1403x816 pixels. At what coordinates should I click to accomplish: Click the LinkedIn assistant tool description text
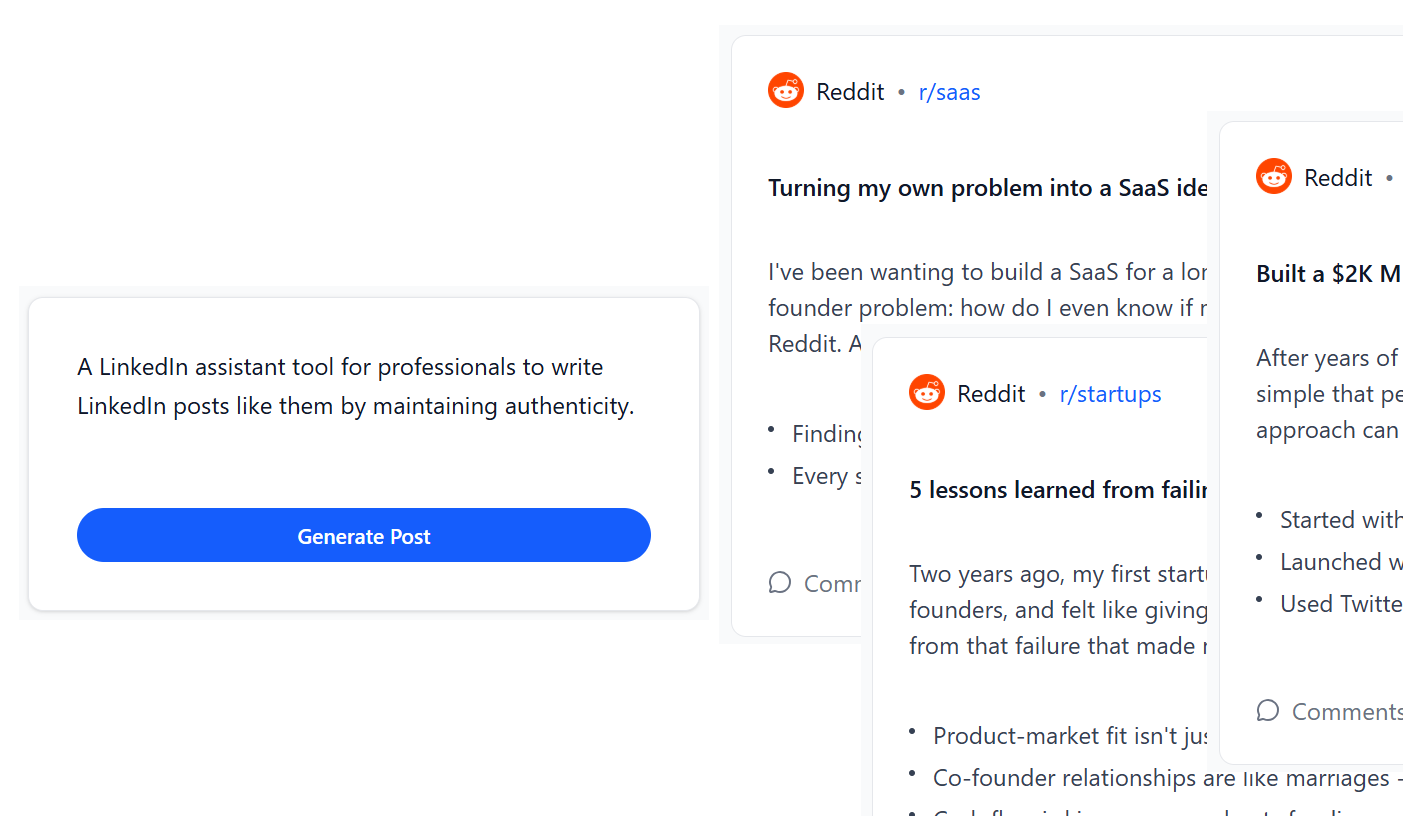click(356, 387)
